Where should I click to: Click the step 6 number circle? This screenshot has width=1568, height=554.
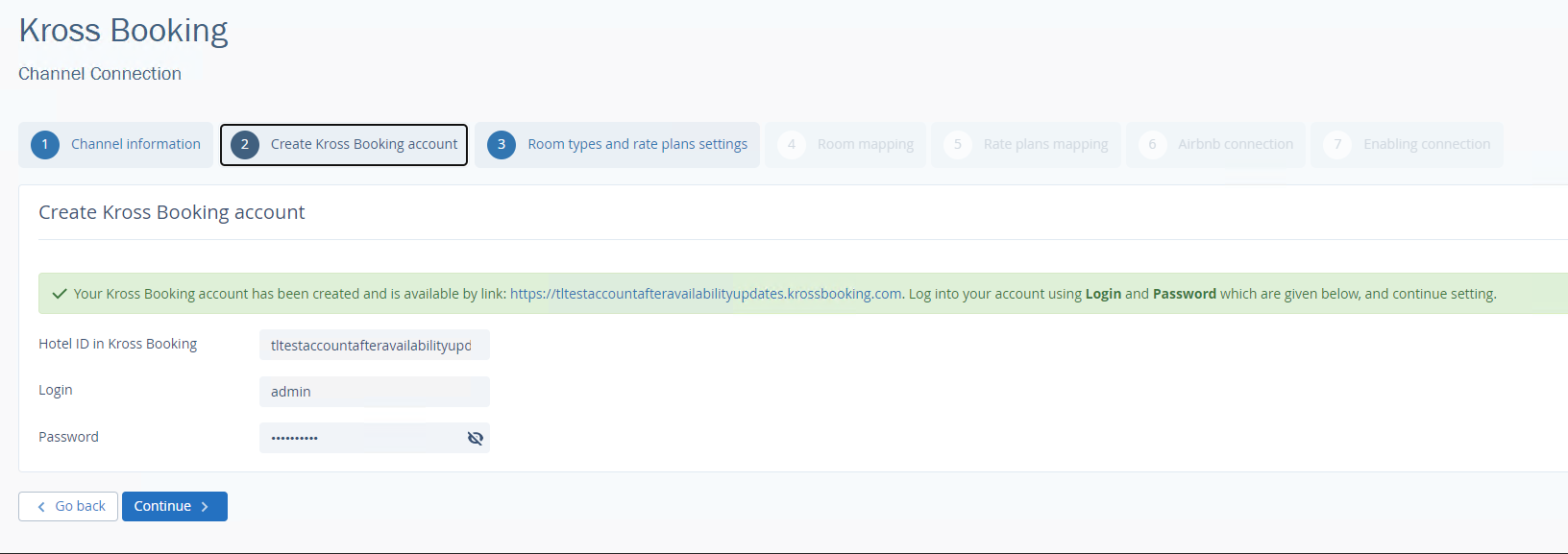pos(1153,145)
